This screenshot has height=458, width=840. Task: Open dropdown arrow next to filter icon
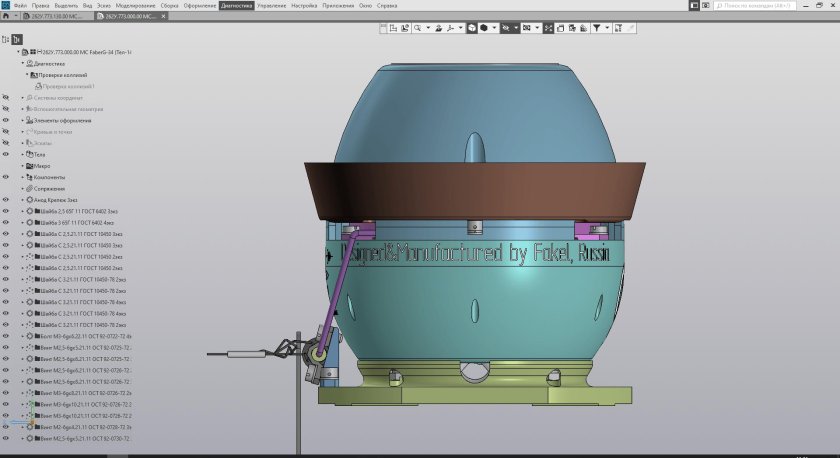tap(607, 28)
